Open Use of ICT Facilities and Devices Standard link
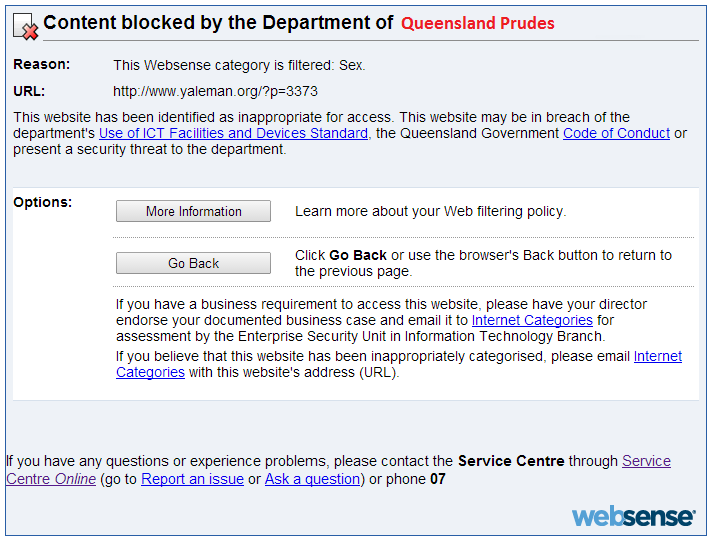711x540 pixels. click(x=233, y=133)
